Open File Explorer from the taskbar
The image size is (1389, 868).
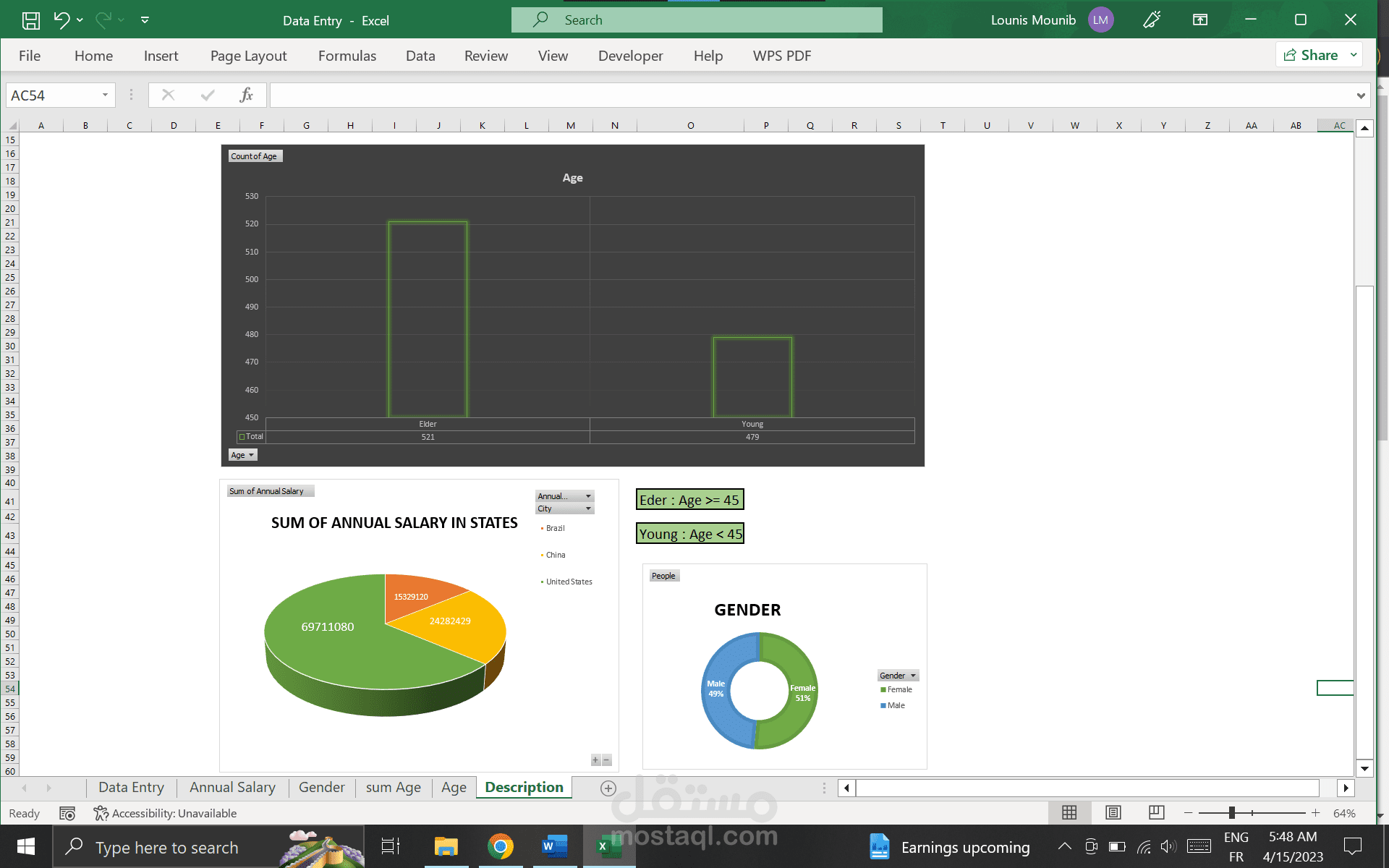(446, 847)
